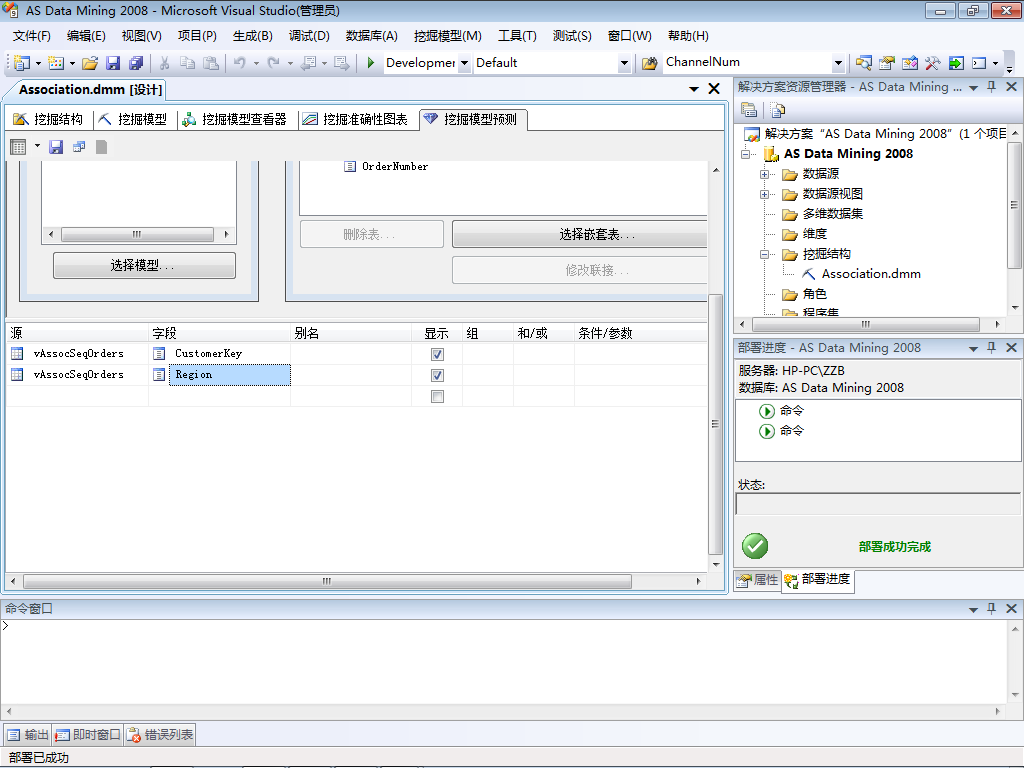Image resolution: width=1024 pixels, height=768 pixels.
Task: Start debugging with the green play icon
Action: tap(370, 63)
